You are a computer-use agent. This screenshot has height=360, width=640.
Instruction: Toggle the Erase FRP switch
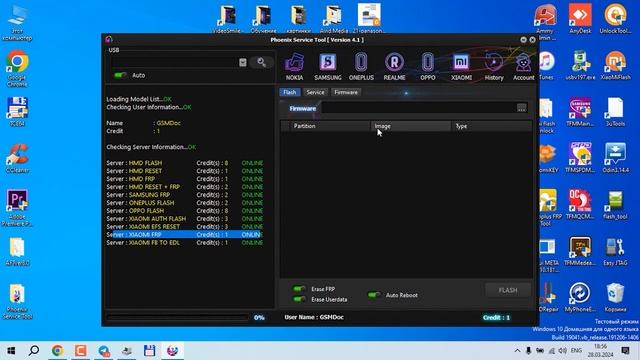coord(299,289)
